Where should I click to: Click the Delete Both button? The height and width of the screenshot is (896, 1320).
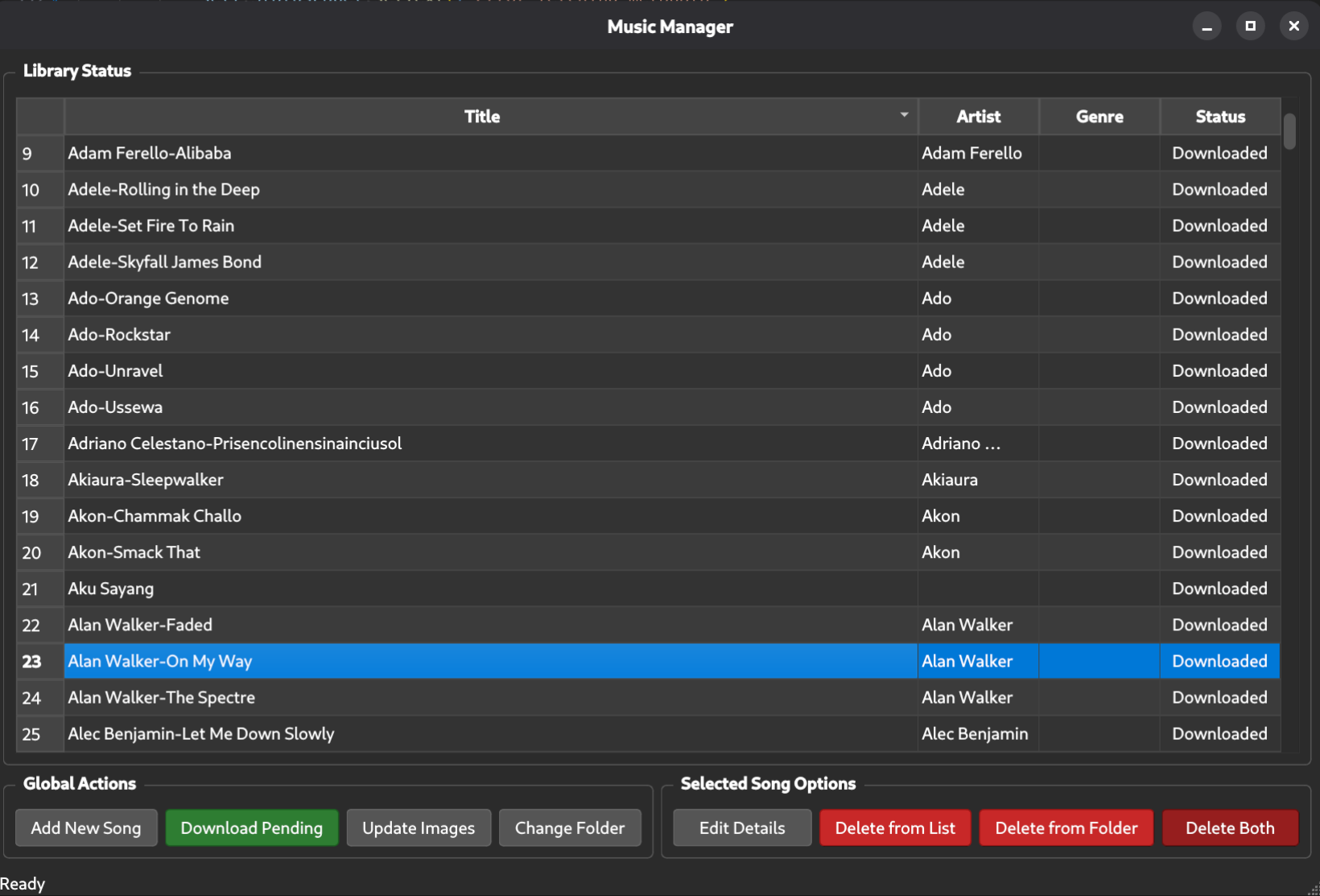coord(1229,828)
